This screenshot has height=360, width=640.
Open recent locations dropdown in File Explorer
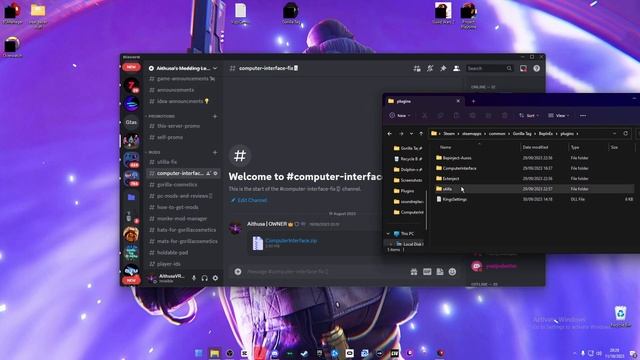(x=411, y=133)
